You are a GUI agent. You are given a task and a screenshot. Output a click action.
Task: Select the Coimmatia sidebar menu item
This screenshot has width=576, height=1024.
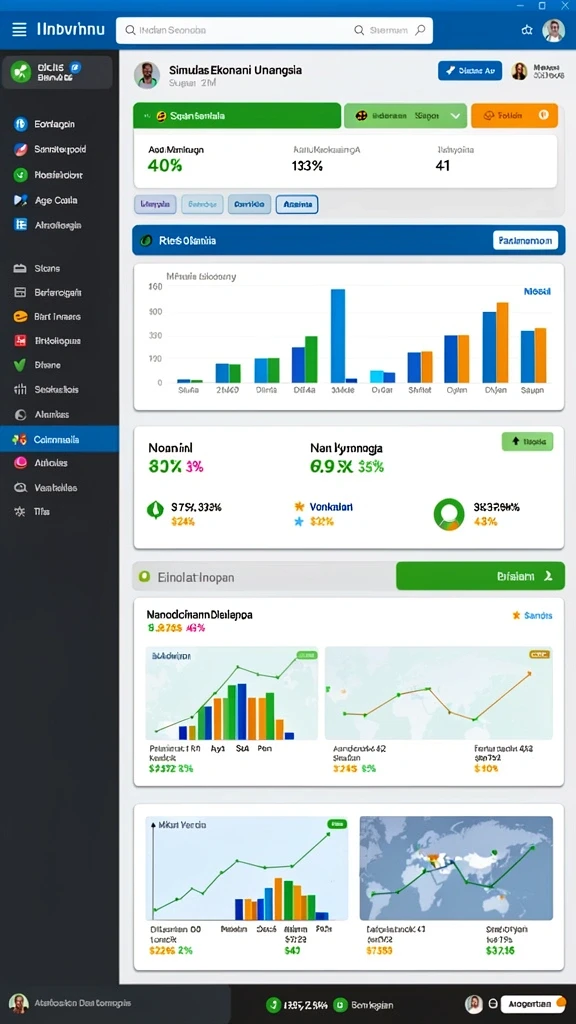tap(59, 439)
